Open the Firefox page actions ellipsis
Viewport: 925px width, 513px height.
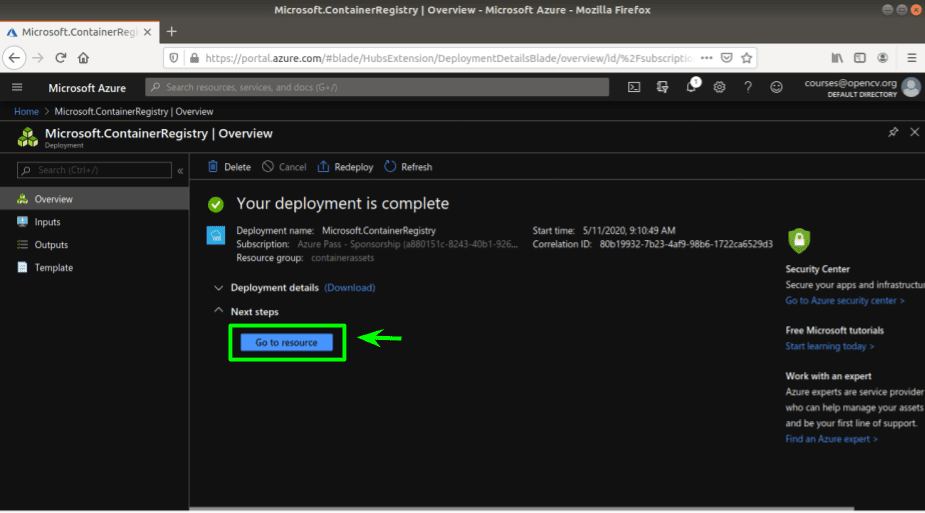pyautogui.click(x=707, y=58)
